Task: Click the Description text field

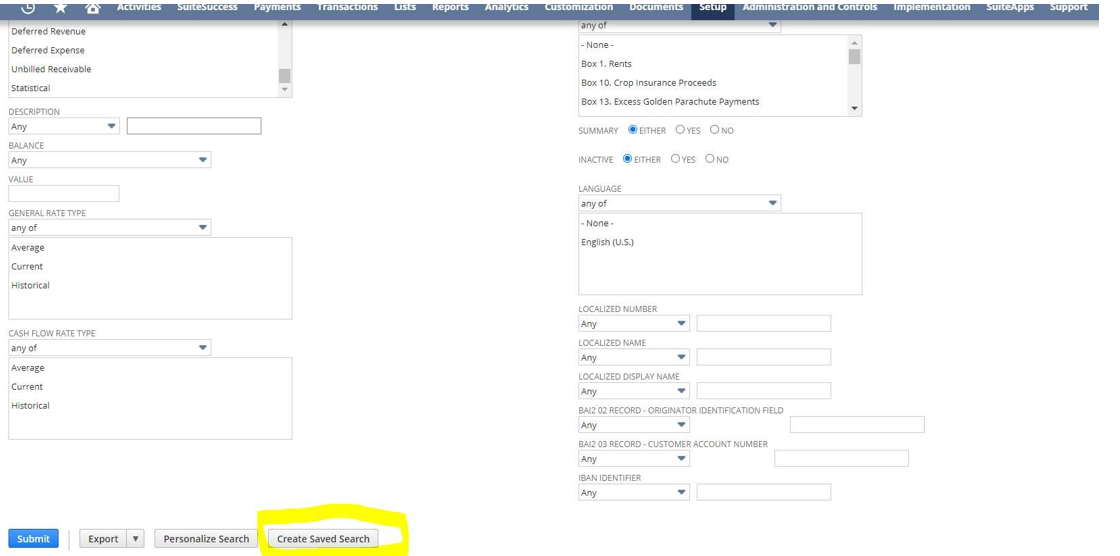Action: pyautogui.click(x=194, y=126)
